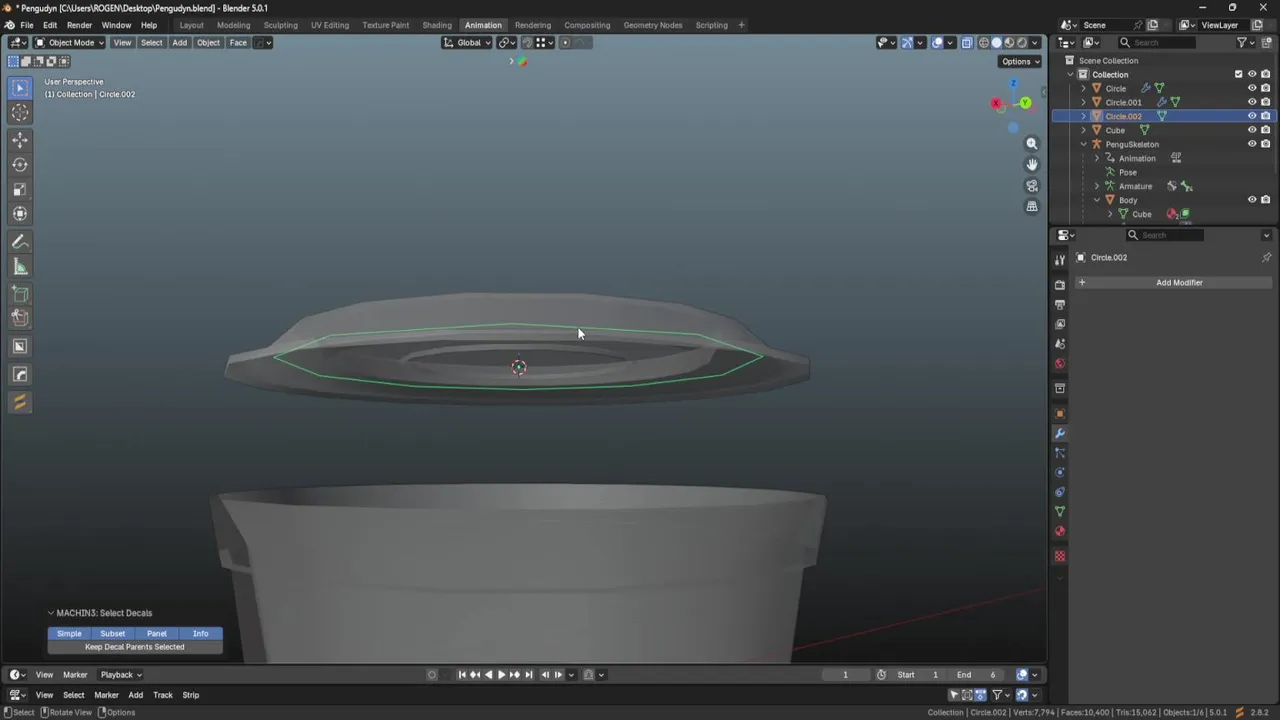1280x720 pixels.
Task: Expand Circle.002 in the outliner
Action: 1083,116
